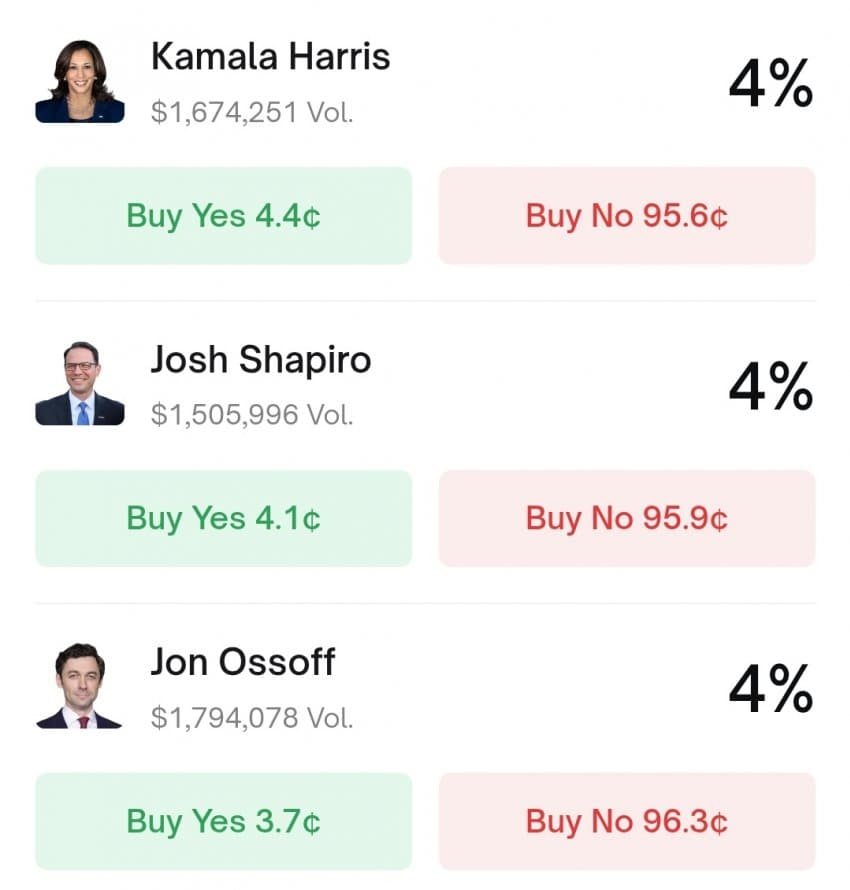850x890 pixels.
Task: Click the divider line above Jon Ossoff
Action: (425, 603)
